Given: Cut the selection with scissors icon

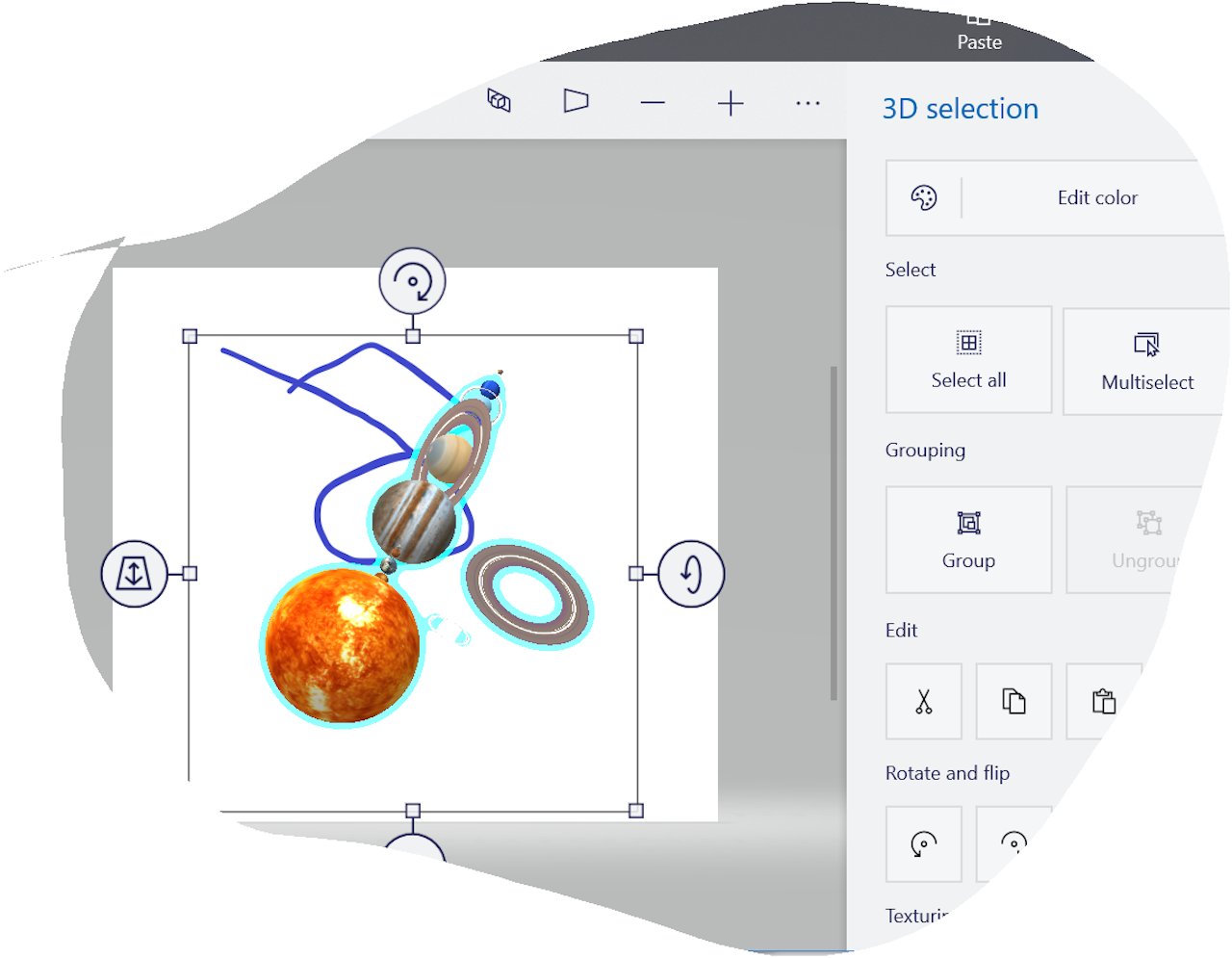Looking at the screenshot, I should click(924, 701).
